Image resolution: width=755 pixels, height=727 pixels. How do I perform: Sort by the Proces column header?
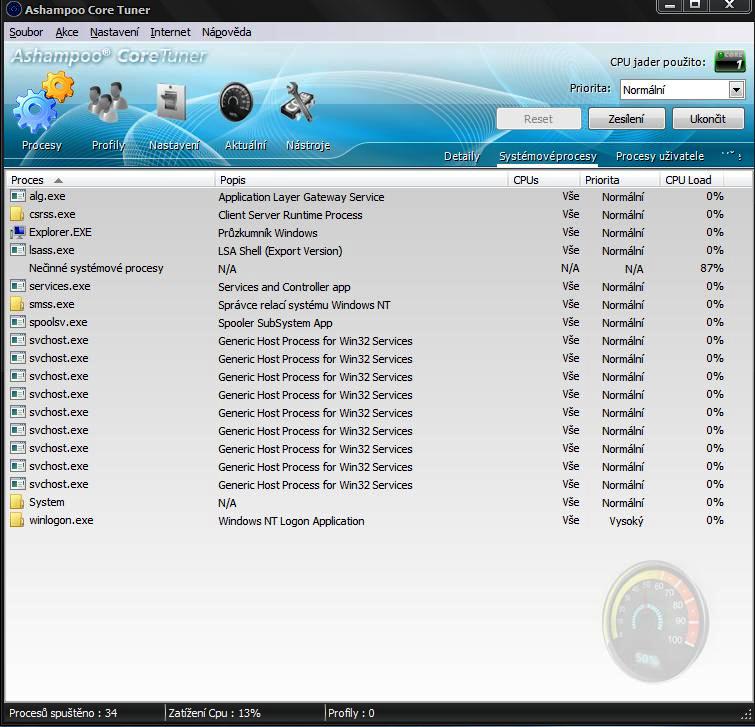110,180
